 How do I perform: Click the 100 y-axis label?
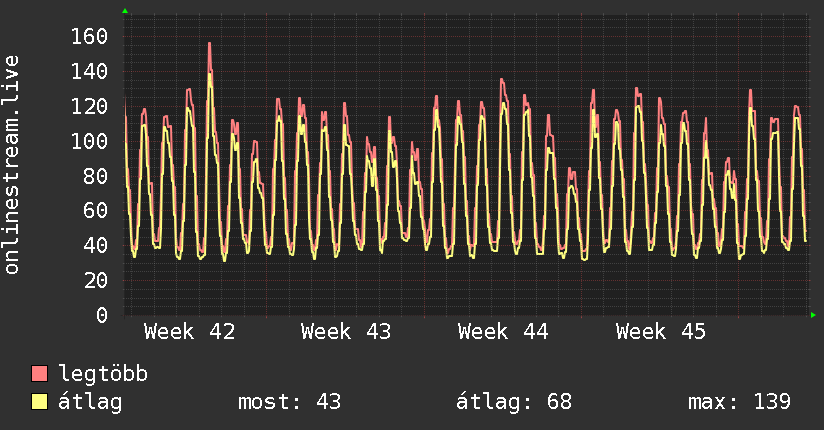coord(89,141)
